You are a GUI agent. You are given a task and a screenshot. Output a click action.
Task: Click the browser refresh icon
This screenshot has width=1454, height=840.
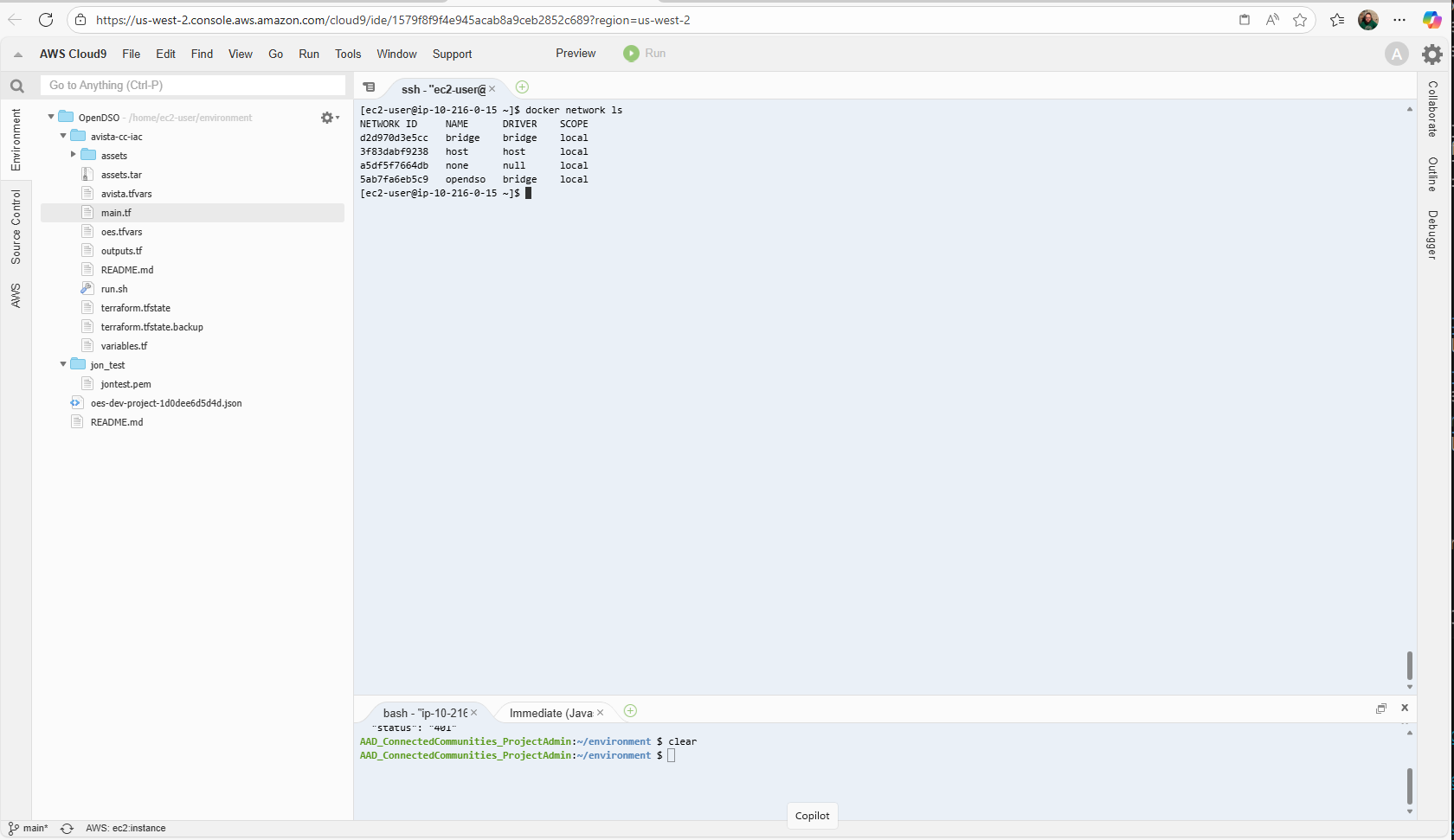(x=46, y=20)
